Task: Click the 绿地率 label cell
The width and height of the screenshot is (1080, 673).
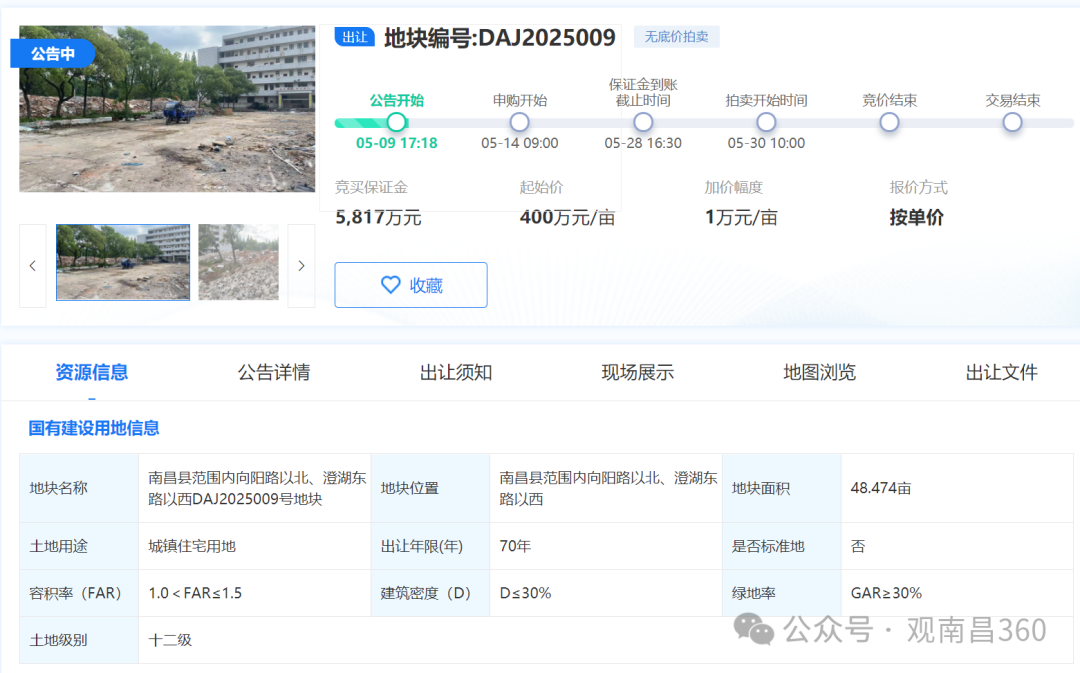Action: (x=782, y=593)
